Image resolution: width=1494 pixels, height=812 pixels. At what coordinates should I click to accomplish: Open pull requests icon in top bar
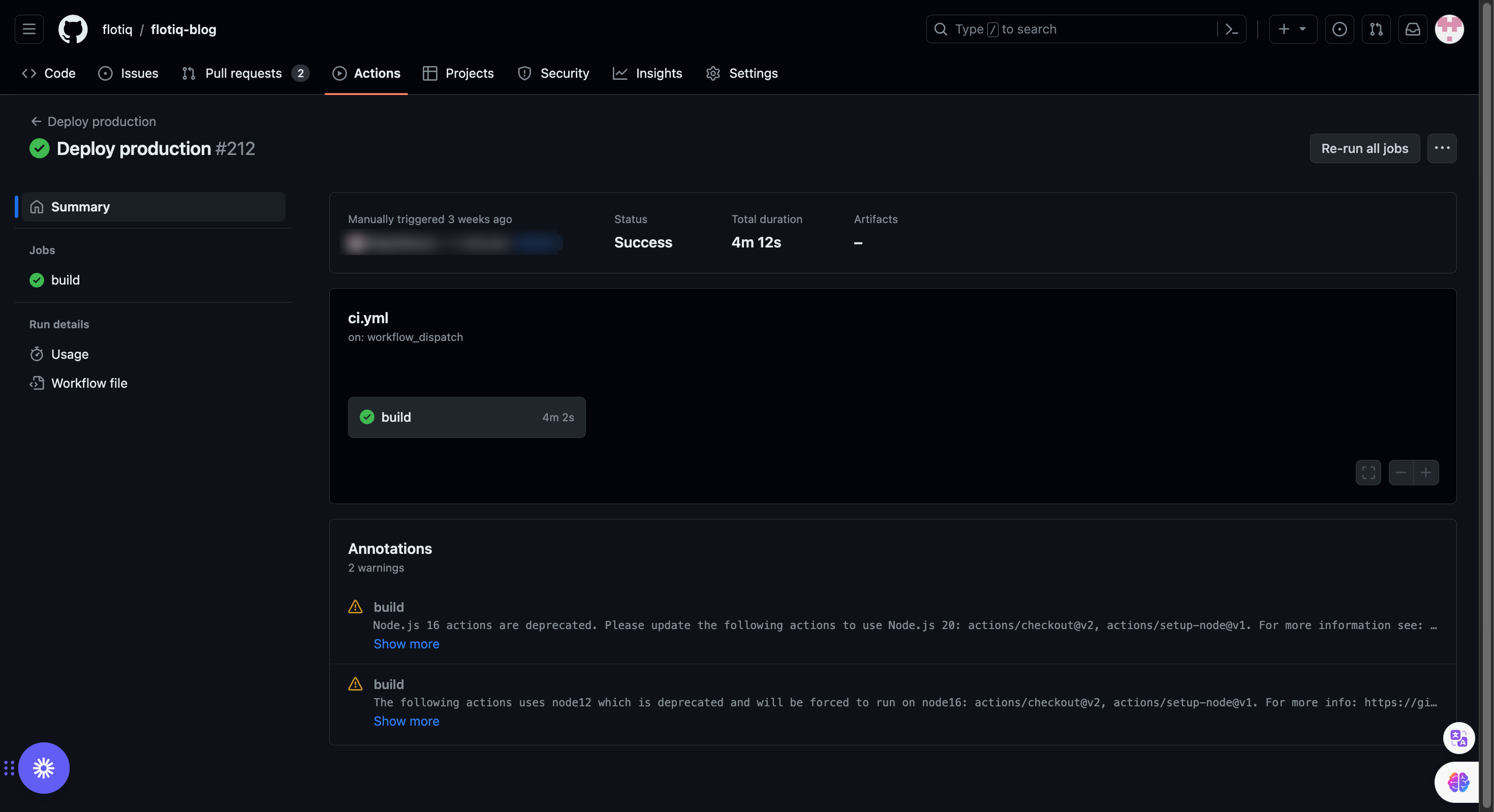click(x=1376, y=29)
